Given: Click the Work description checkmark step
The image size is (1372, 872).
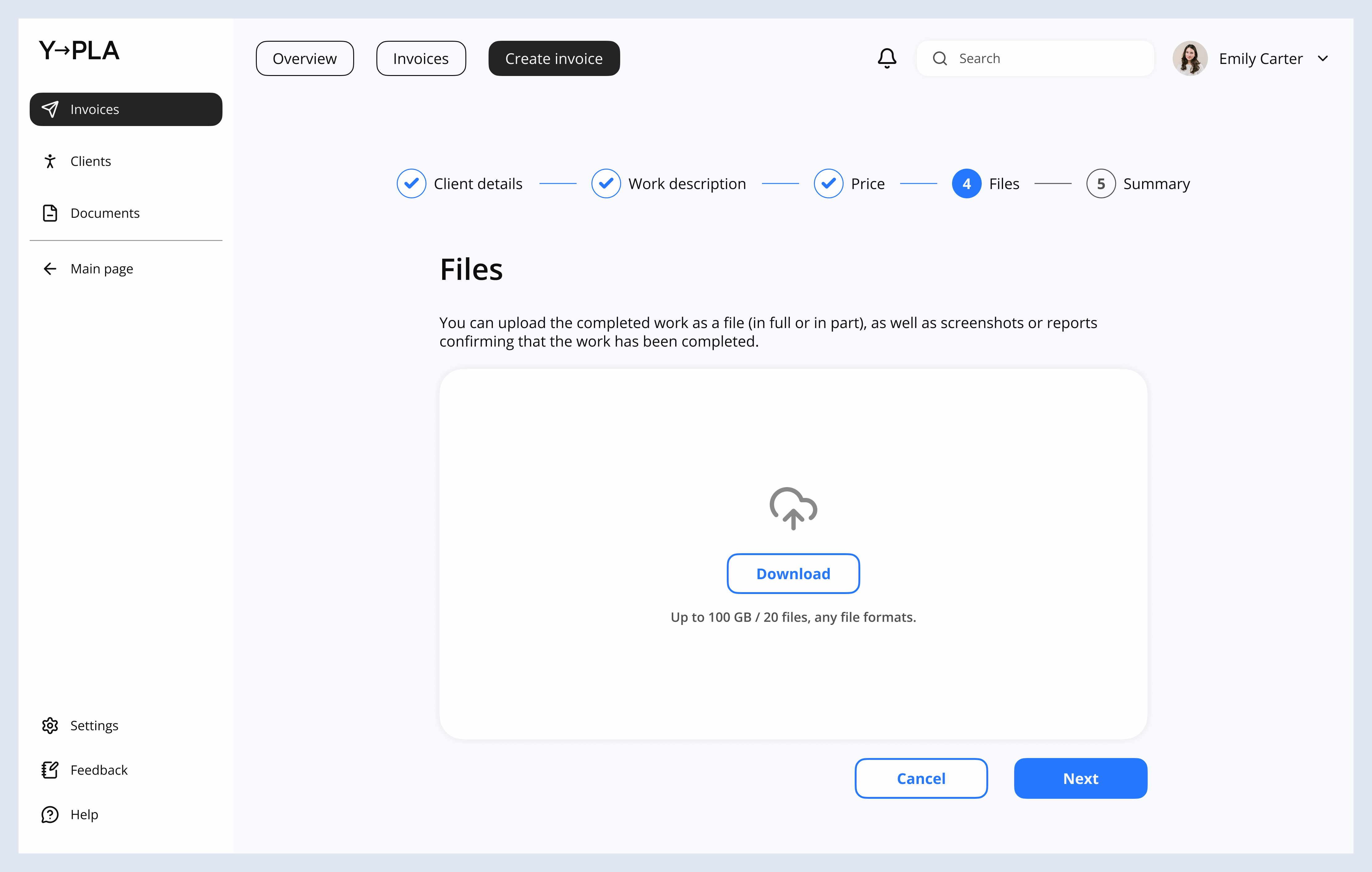Looking at the screenshot, I should tap(606, 183).
